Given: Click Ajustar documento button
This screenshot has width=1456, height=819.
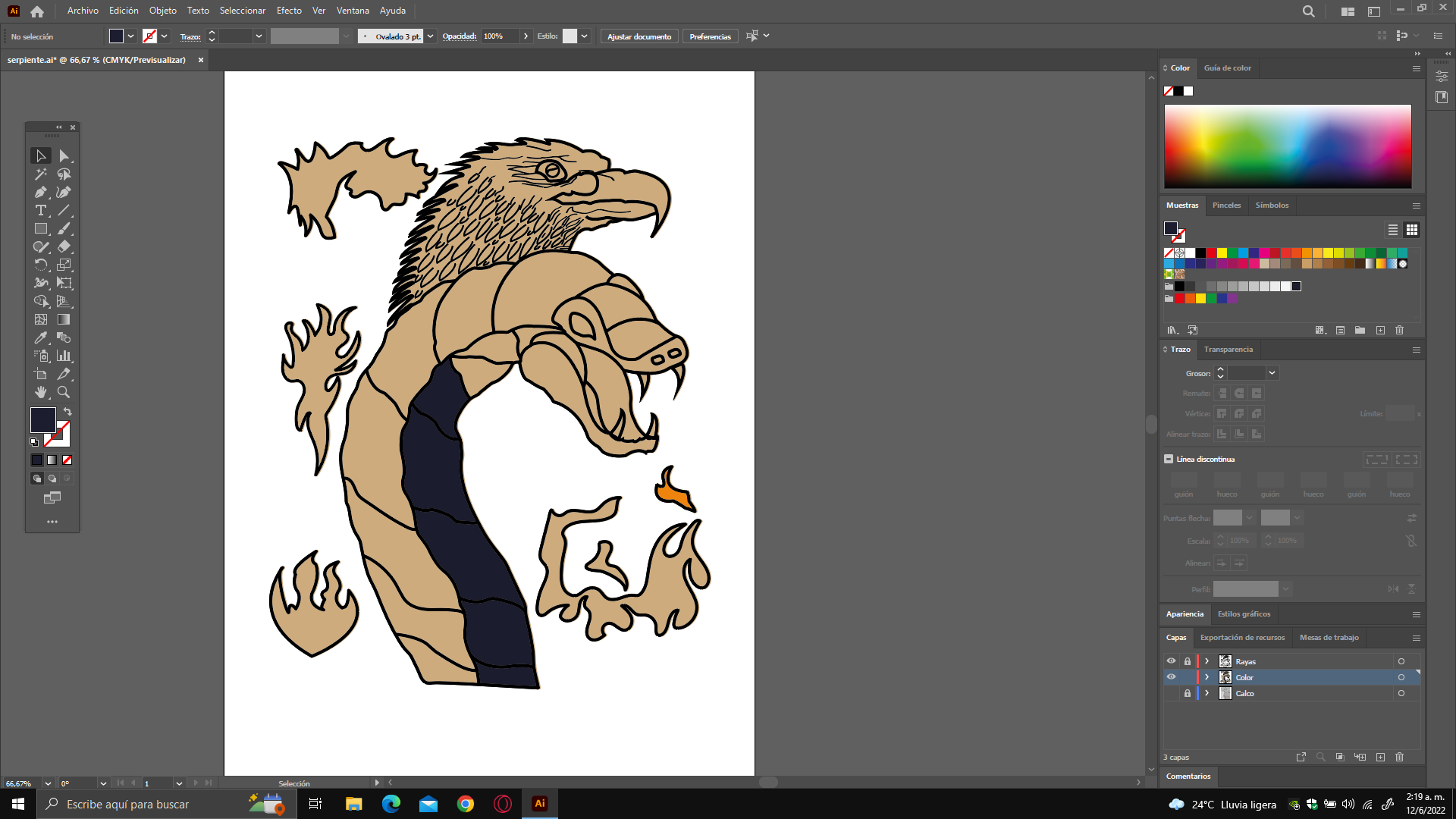Looking at the screenshot, I should point(639,36).
